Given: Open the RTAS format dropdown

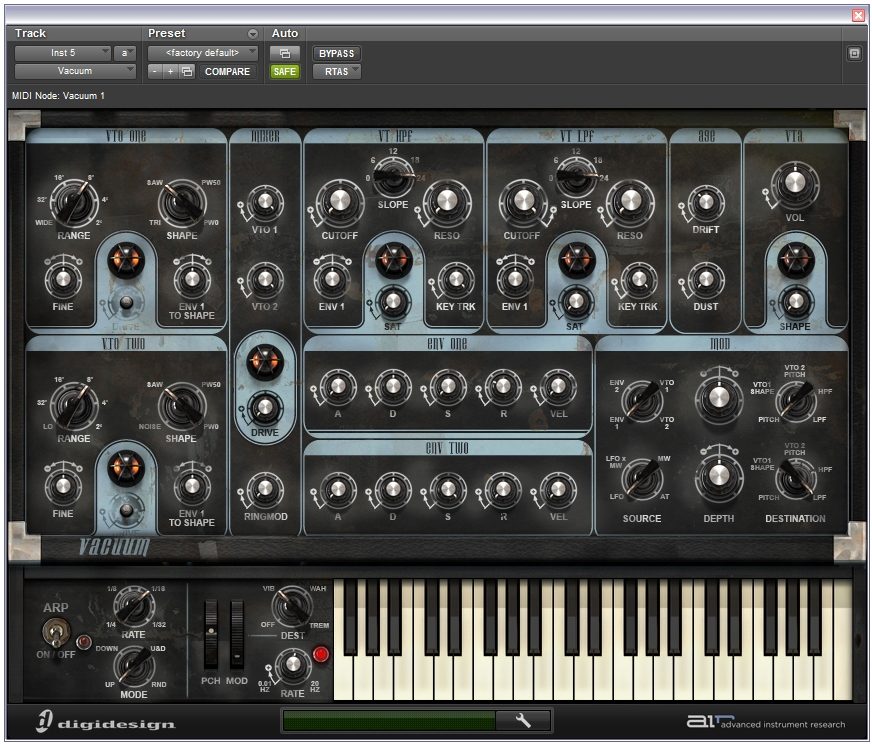Looking at the screenshot, I should [336, 72].
